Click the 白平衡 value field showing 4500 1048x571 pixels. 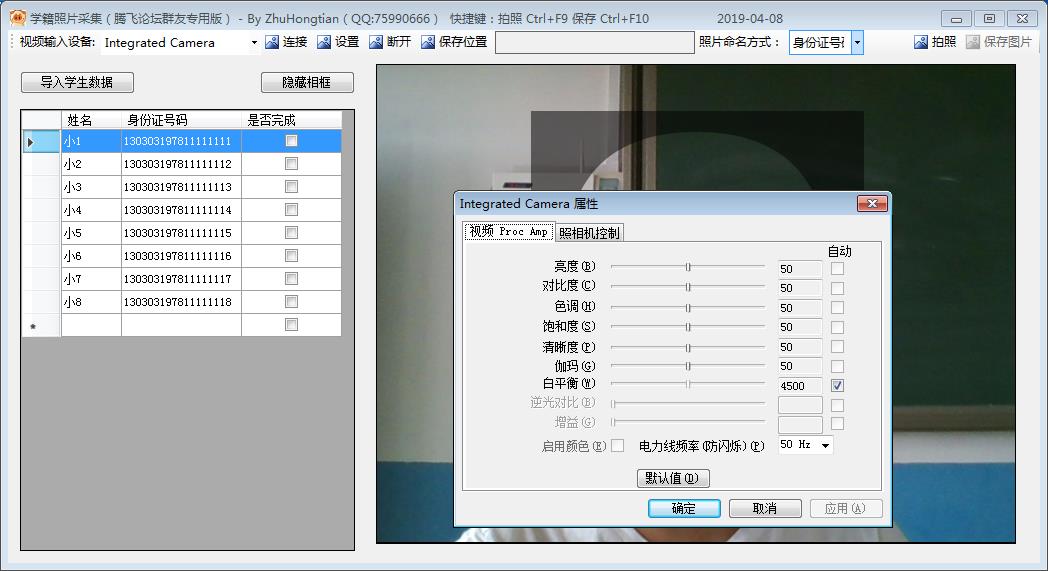pyautogui.click(x=800, y=386)
